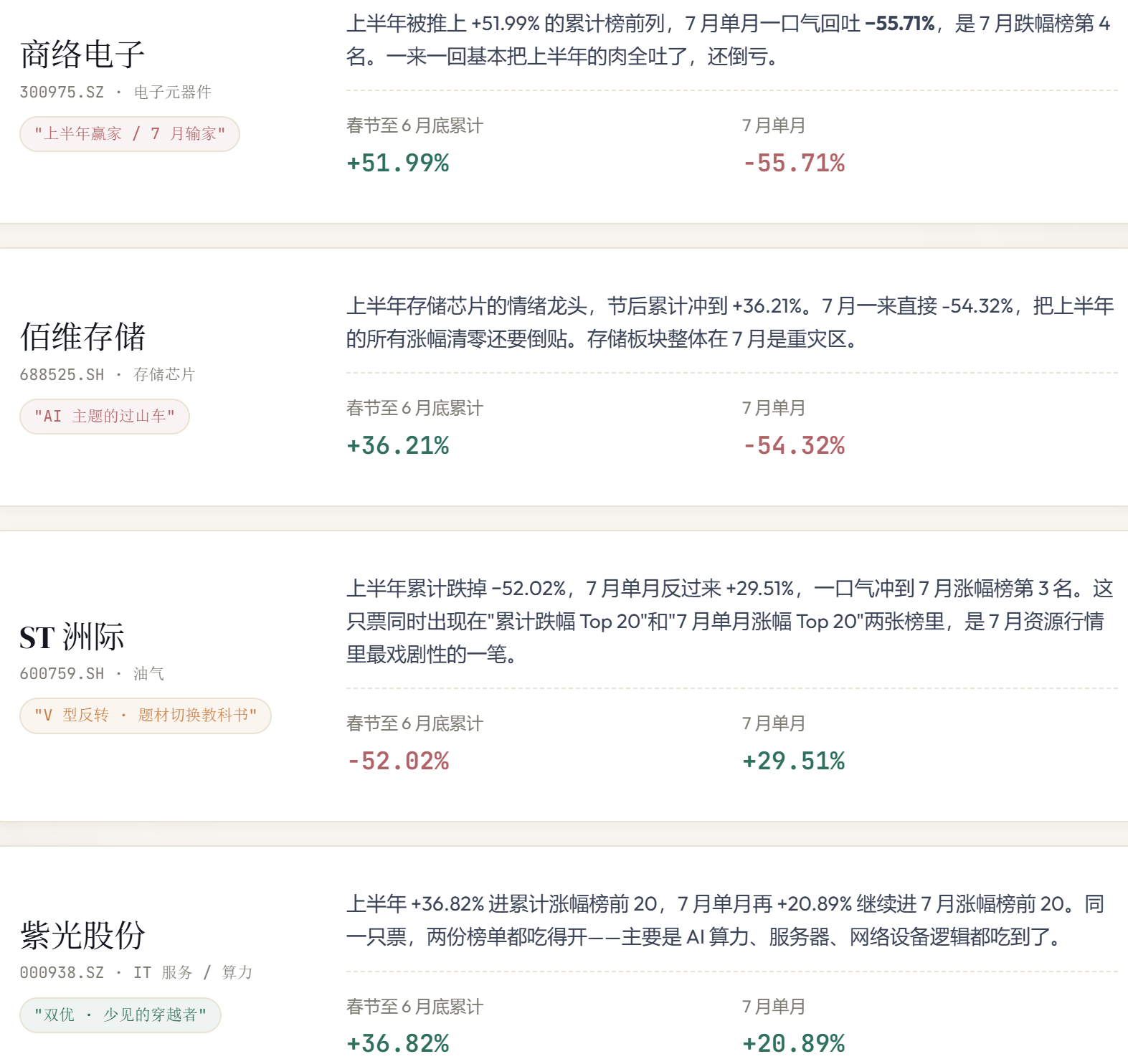Click the 佰维存储 description paragraph

click(730, 323)
